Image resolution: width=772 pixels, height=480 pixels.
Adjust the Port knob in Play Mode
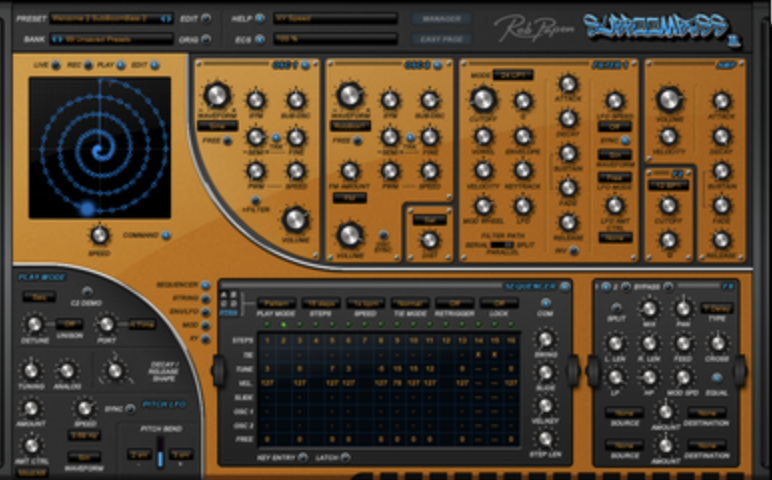106,324
